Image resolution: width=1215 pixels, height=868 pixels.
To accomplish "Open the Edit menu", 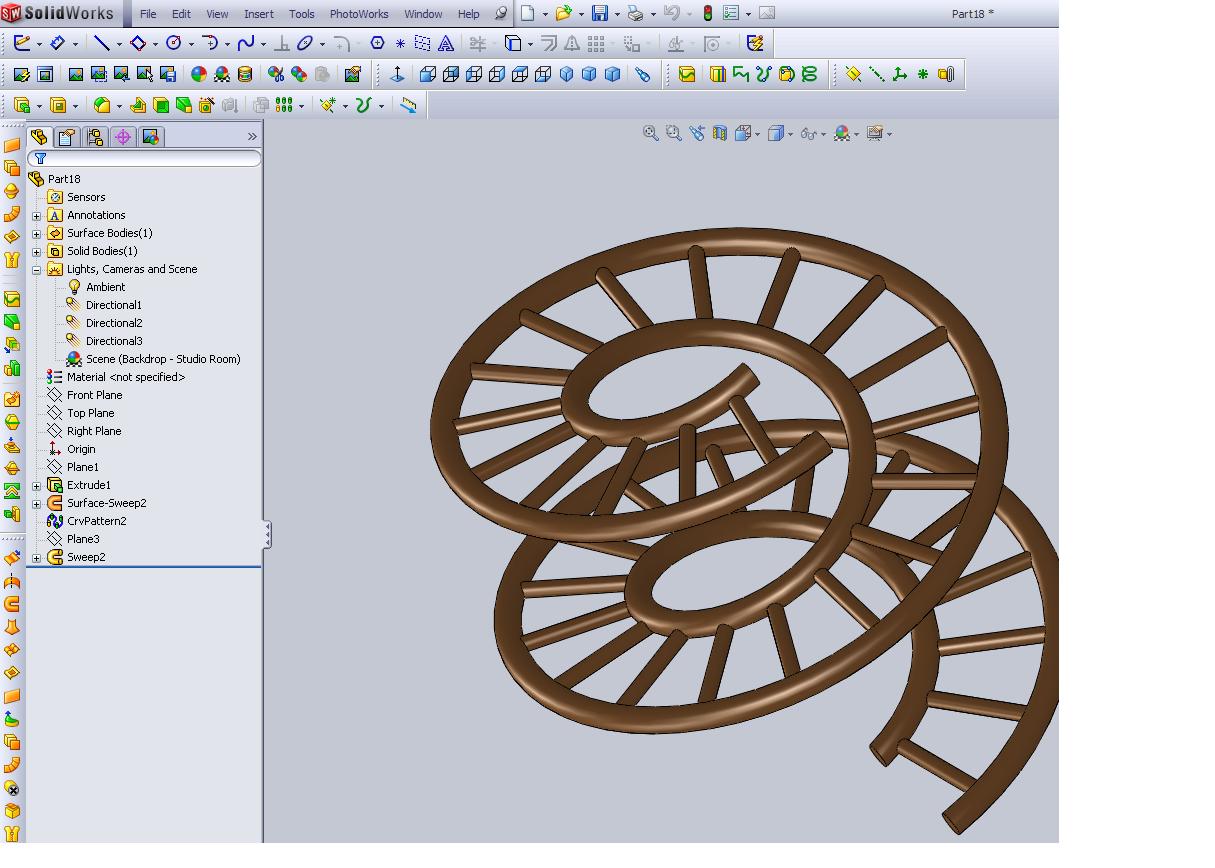I will pyautogui.click(x=181, y=14).
